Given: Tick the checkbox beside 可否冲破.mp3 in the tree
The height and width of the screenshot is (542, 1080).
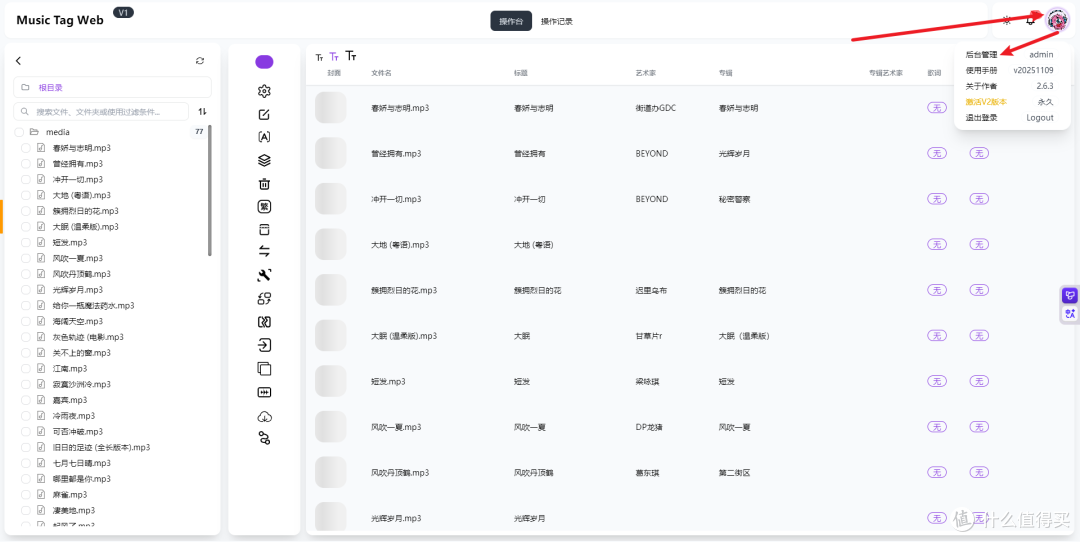Looking at the screenshot, I should (25, 432).
